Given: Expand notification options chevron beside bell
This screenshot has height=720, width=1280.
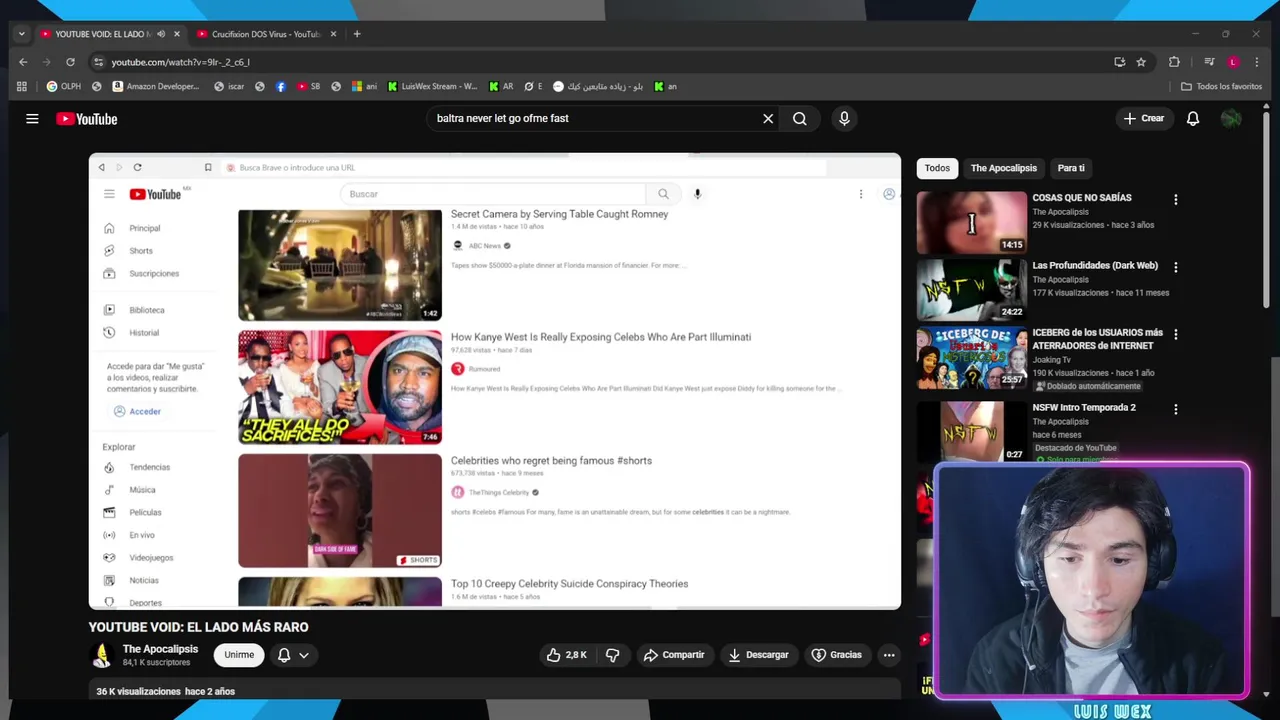Looking at the screenshot, I should click(x=303, y=655).
